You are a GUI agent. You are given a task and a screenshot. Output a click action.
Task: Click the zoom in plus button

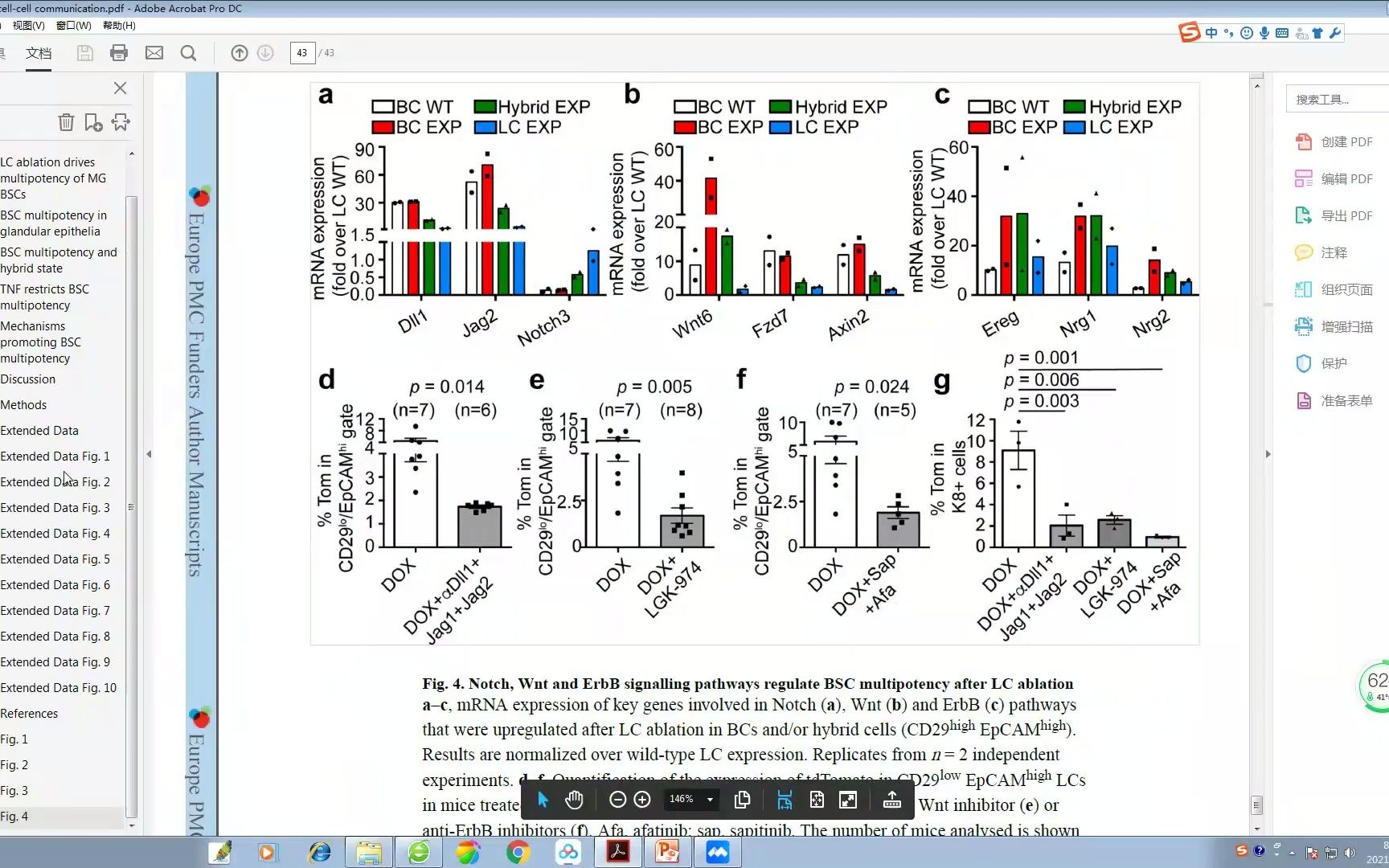point(641,800)
